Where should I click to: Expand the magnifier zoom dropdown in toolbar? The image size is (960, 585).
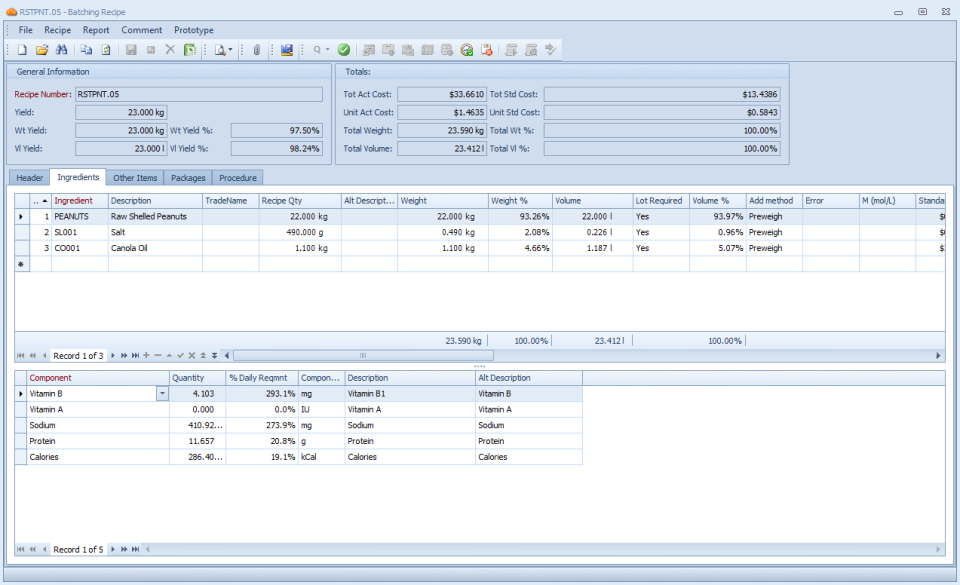327,49
